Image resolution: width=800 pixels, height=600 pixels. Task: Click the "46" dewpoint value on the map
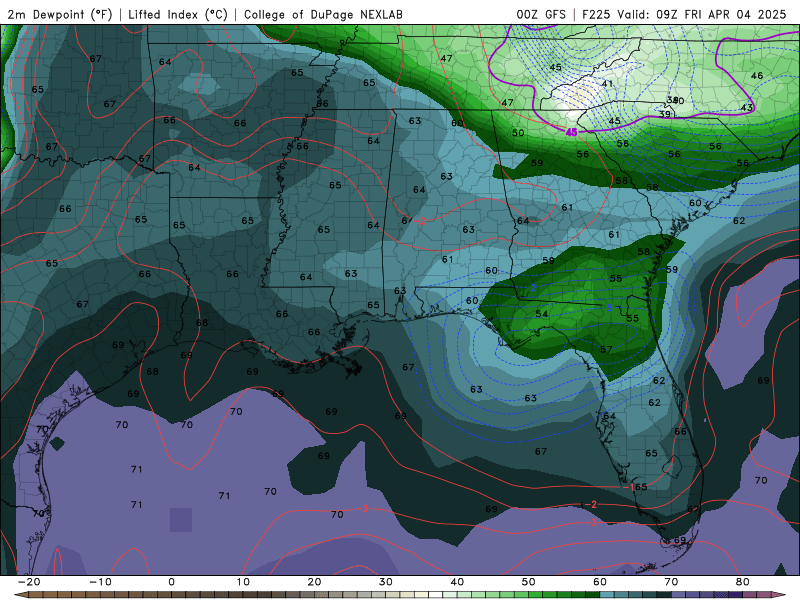click(x=757, y=76)
